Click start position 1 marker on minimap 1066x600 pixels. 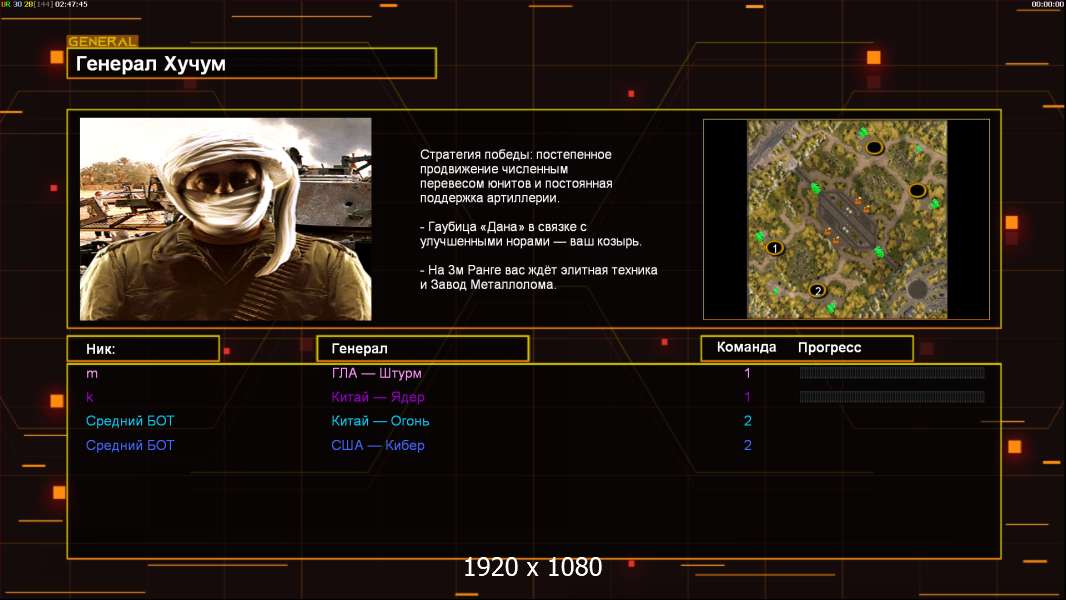tap(775, 248)
